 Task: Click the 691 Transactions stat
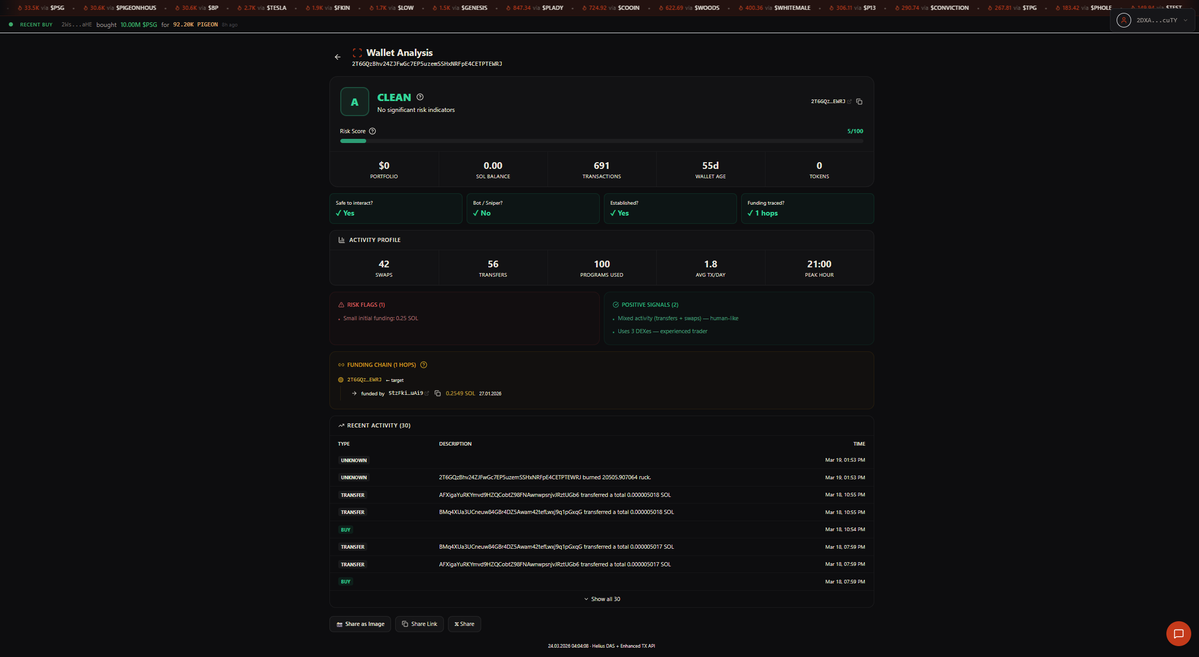click(602, 169)
